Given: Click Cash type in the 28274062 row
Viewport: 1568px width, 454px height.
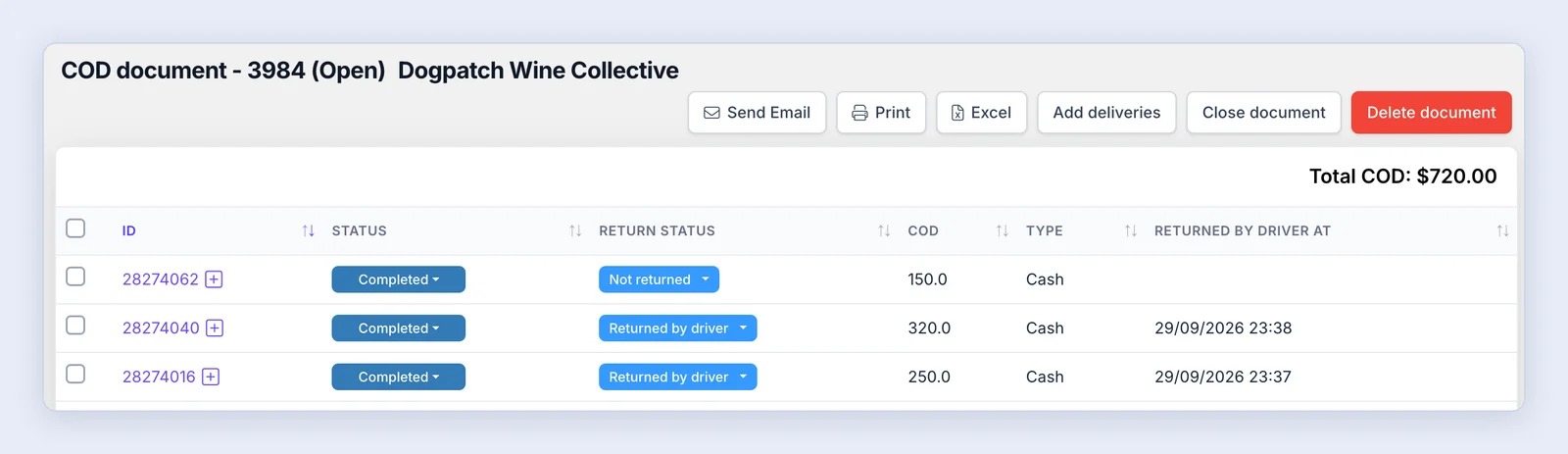Looking at the screenshot, I should point(1045,279).
